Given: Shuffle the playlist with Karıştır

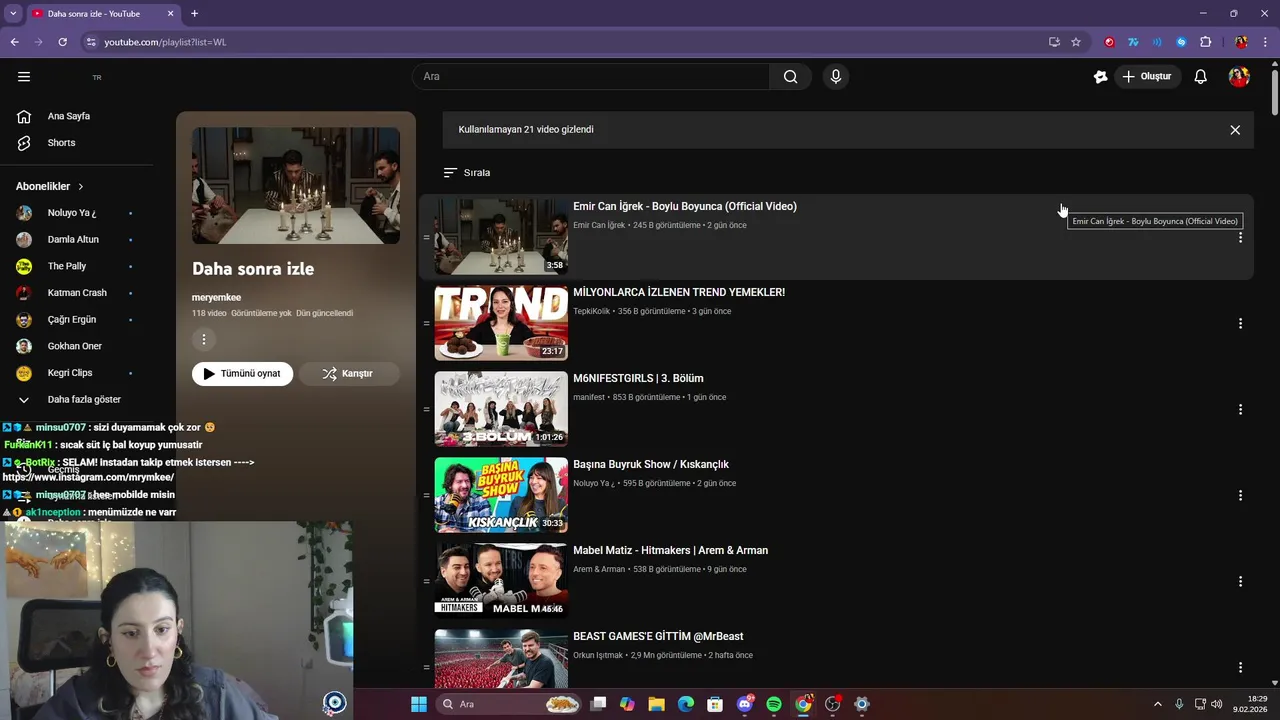Looking at the screenshot, I should pyautogui.click(x=349, y=374).
